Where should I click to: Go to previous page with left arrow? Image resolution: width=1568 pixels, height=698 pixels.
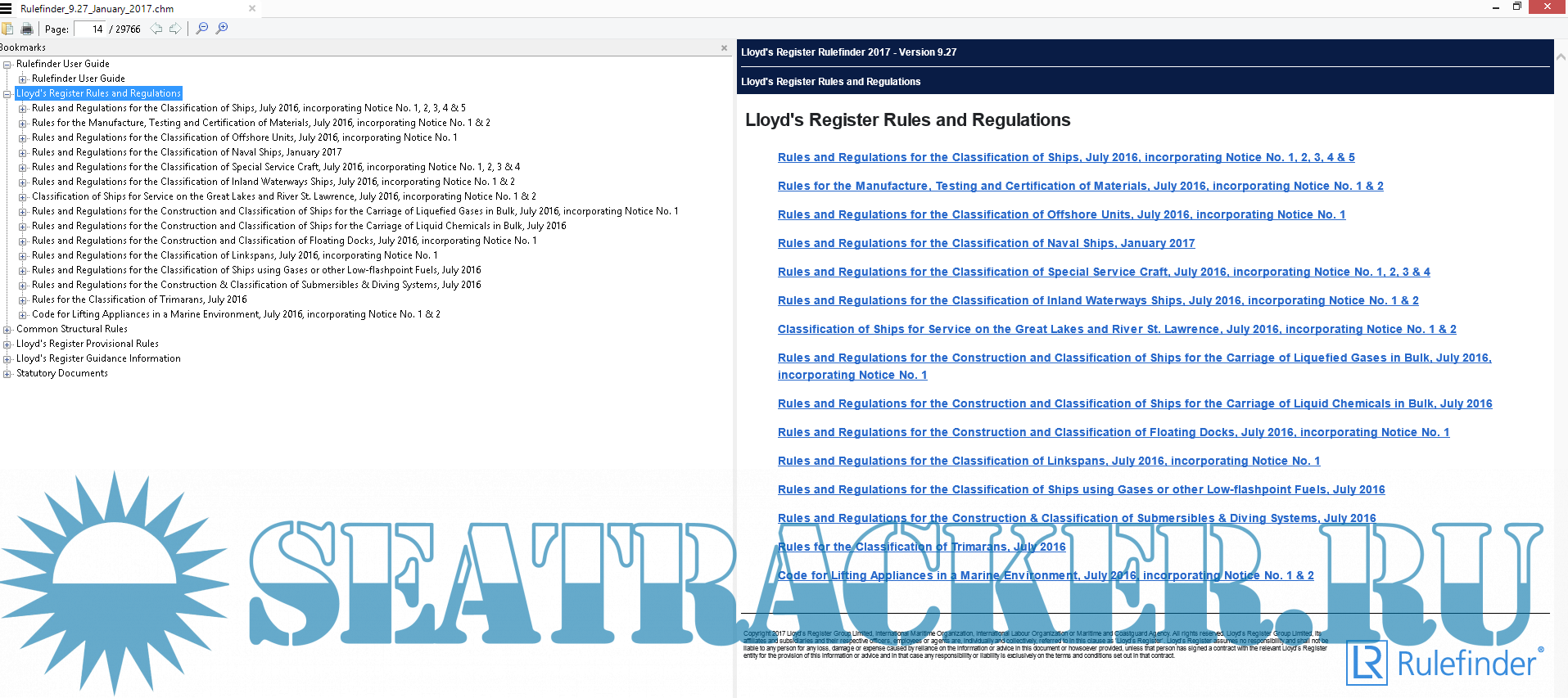click(x=156, y=29)
